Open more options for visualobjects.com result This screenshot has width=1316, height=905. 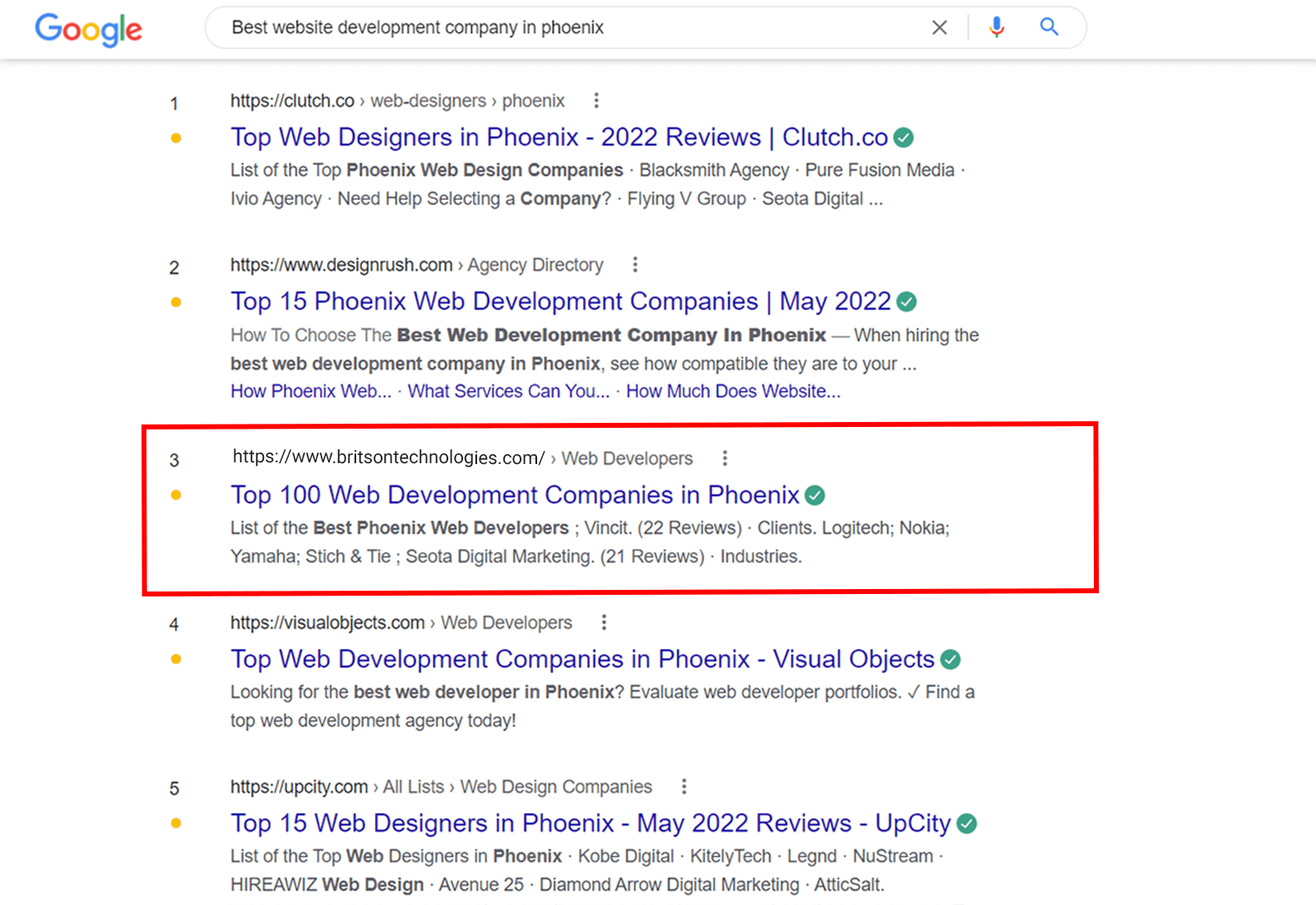[x=604, y=623]
